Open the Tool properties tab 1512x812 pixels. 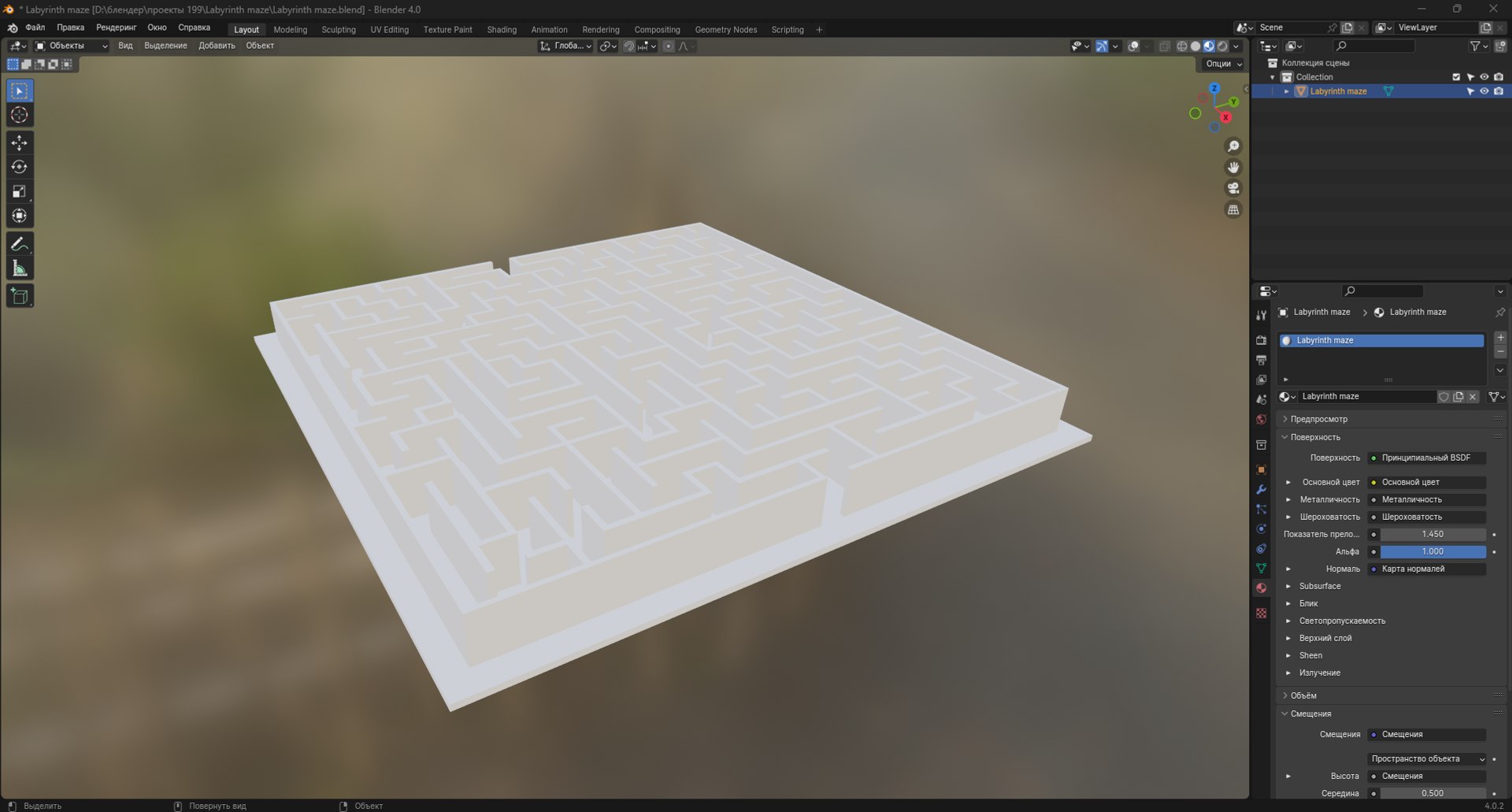click(x=1262, y=315)
